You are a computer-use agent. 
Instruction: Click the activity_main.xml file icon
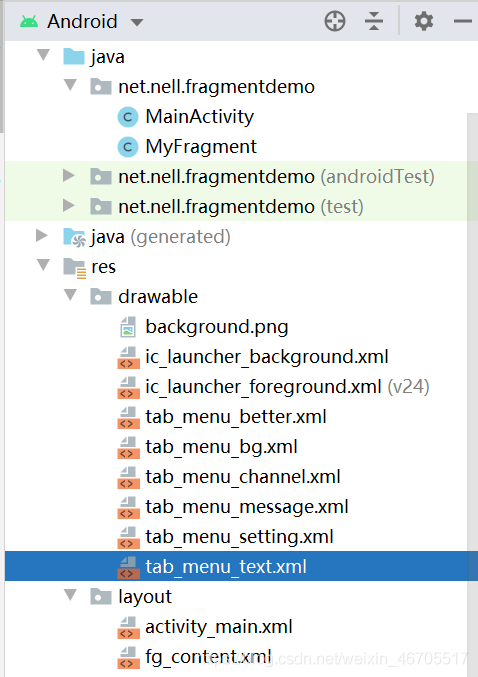(x=128, y=627)
